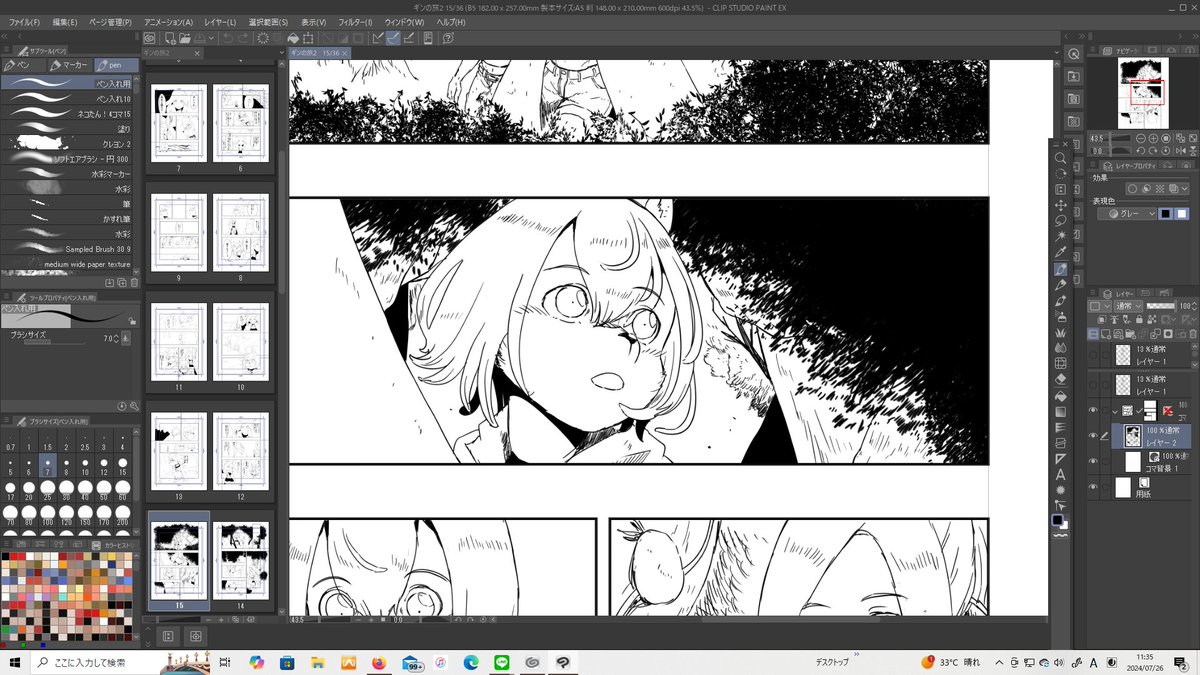Image resolution: width=1200 pixels, height=675 pixels.
Task: Open the ファイル(F) menu
Action: click(x=24, y=21)
